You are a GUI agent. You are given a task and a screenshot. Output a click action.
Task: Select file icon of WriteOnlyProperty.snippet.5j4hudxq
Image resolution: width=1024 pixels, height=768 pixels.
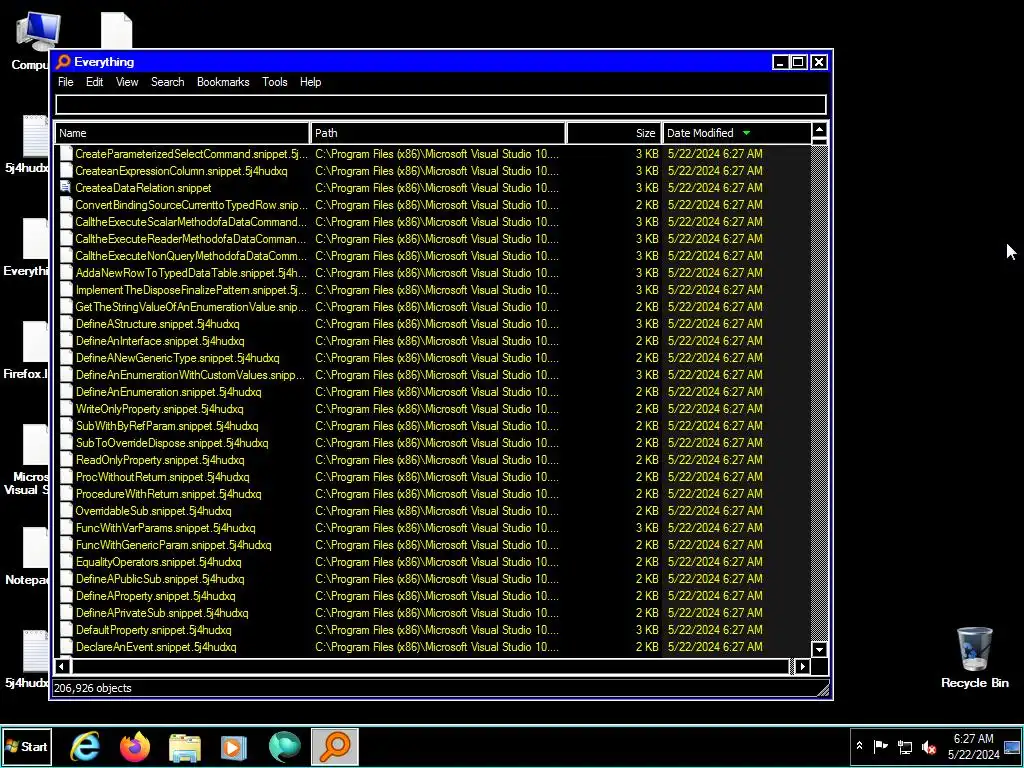pos(65,408)
